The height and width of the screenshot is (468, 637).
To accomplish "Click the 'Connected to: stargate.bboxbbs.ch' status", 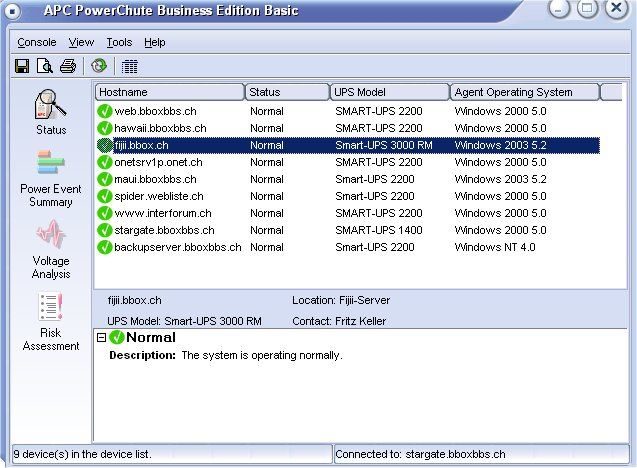I will pos(420,454).
